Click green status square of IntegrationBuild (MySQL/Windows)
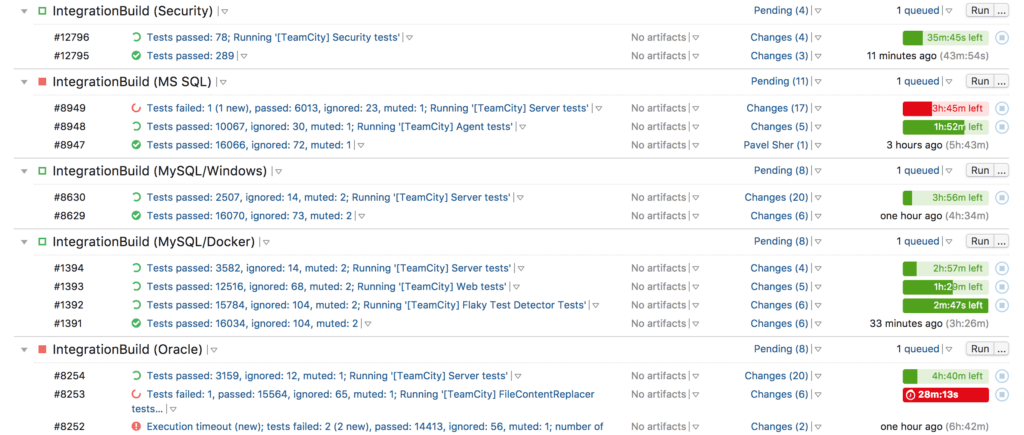The image size is (1024, 435). 42,171
